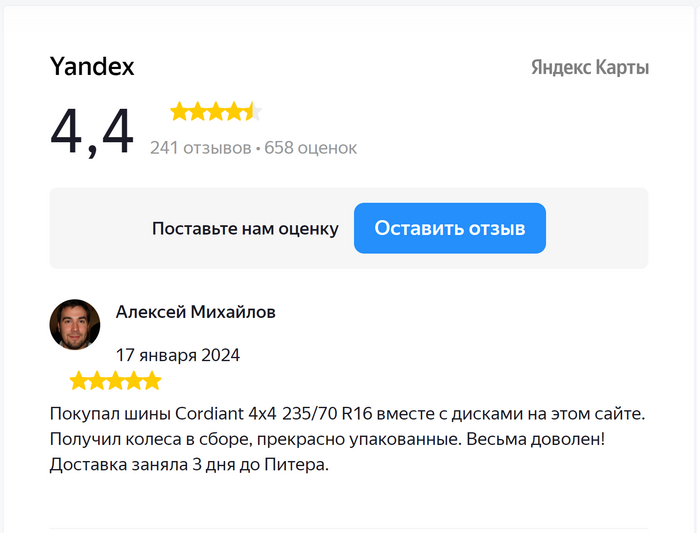Click the 241 отзывов count
Screen dimensions: 700x533
(200, 148)
